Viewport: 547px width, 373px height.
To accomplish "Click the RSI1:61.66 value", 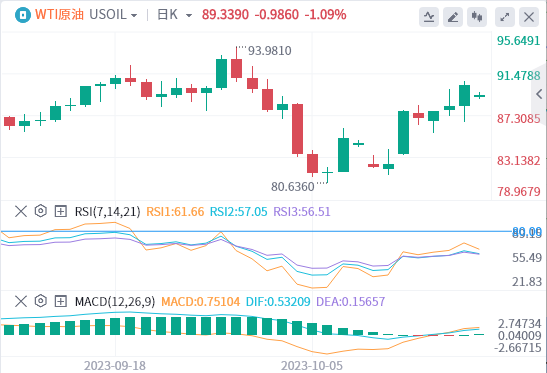I will 175,211.
